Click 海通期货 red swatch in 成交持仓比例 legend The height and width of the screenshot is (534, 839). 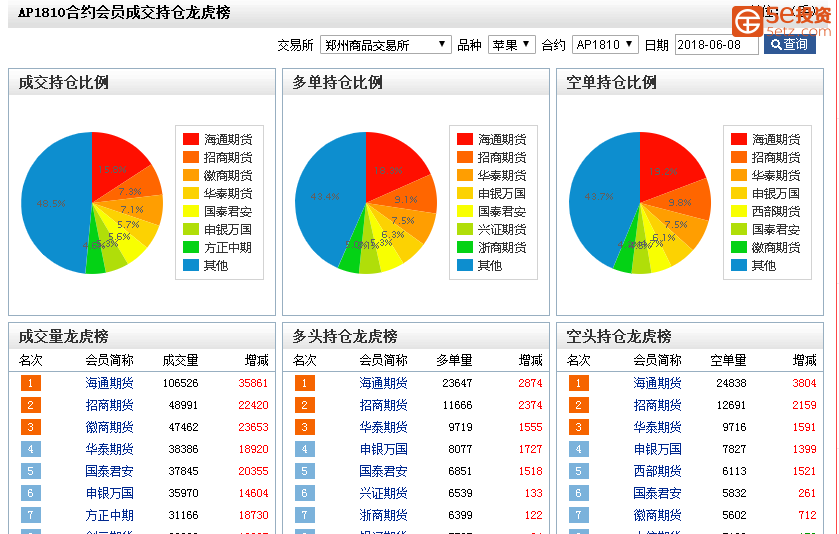click(x=191, y=140)
